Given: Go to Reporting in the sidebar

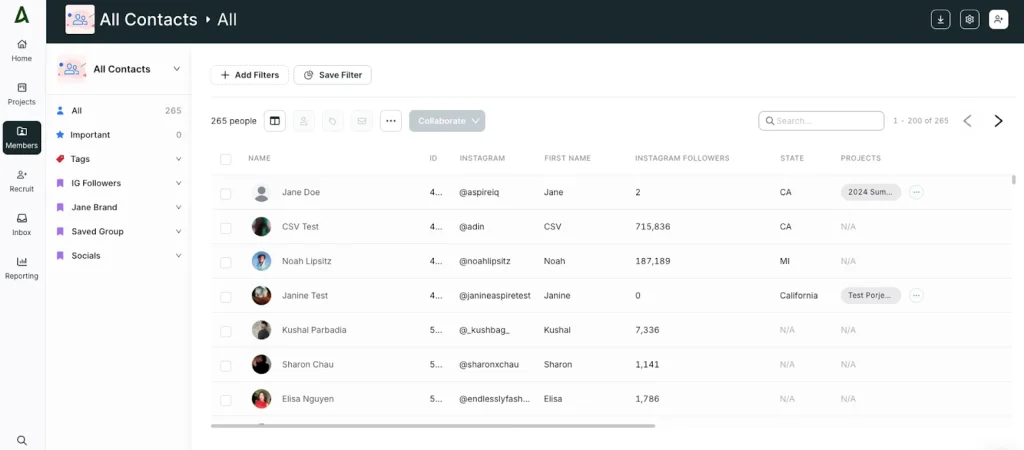Looking at the screenshot, I should (x=22, y=267).
